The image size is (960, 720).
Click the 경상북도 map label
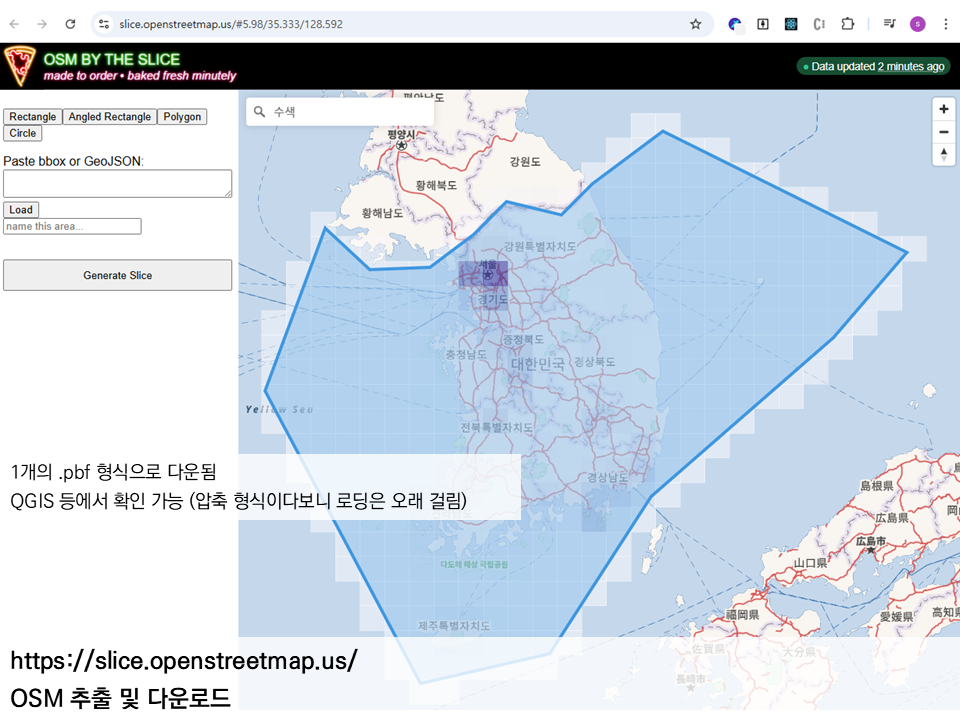tap(594, 362)
